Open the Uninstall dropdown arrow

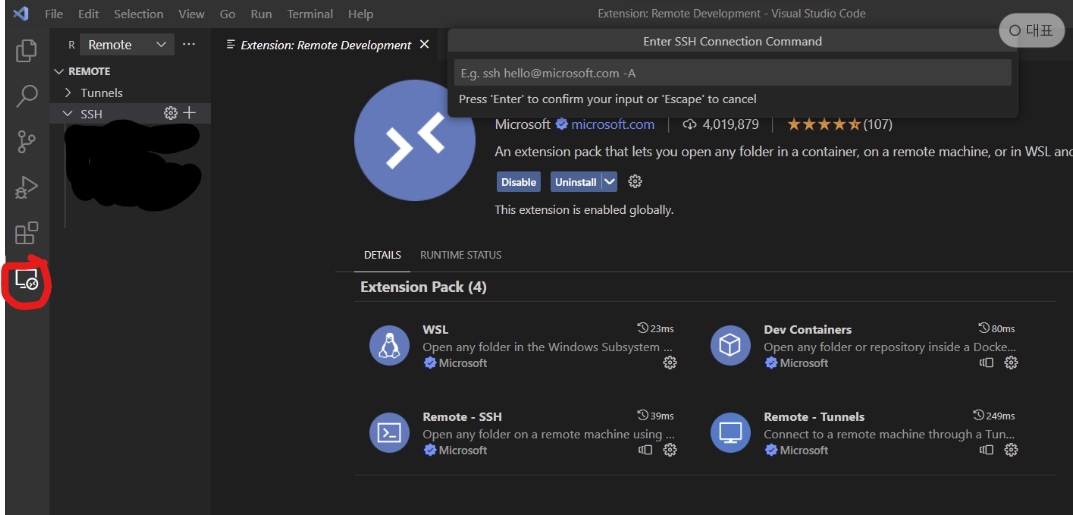click(610, 182)
